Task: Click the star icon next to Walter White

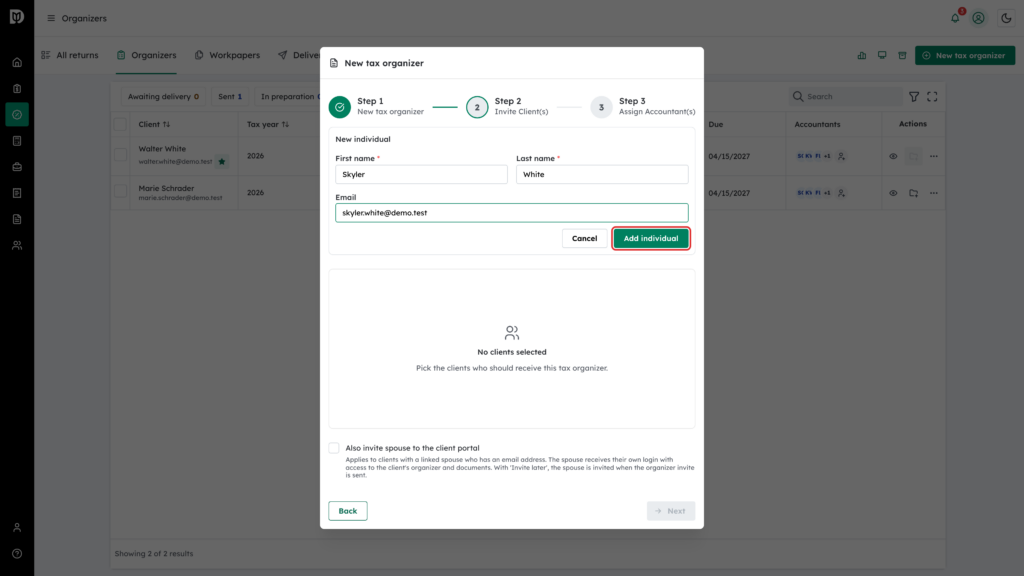Action: [222, 161]
